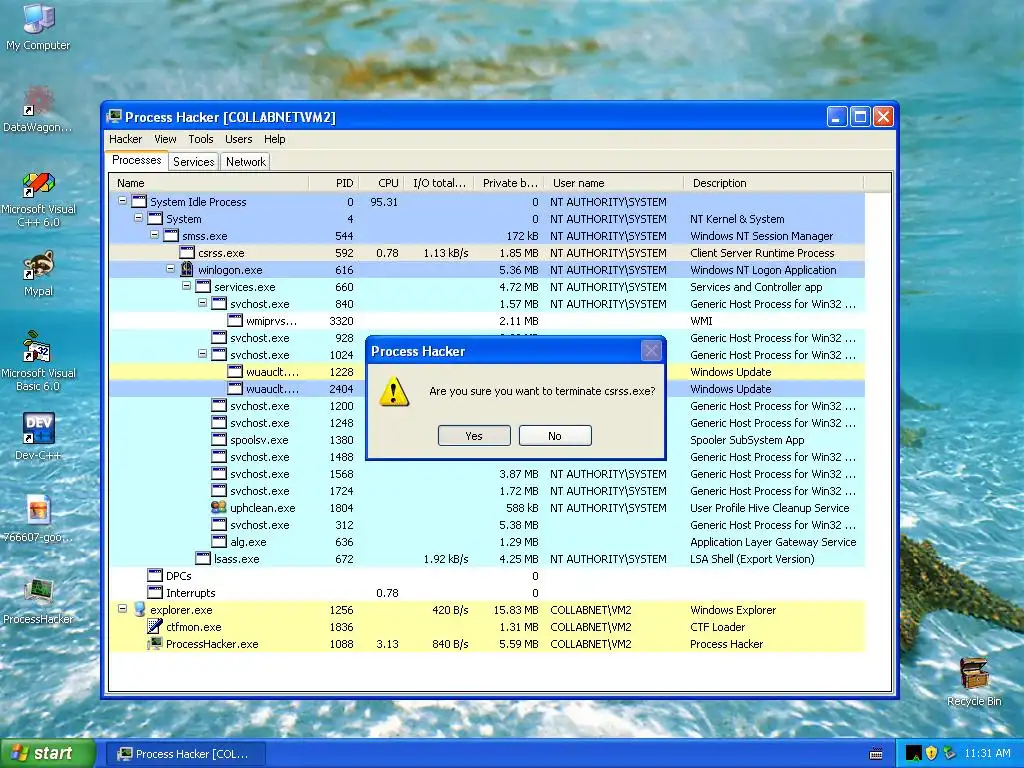1024x768 pixels.
Task: Collapse the smss.exe tree node
Action: pos(154,235)
